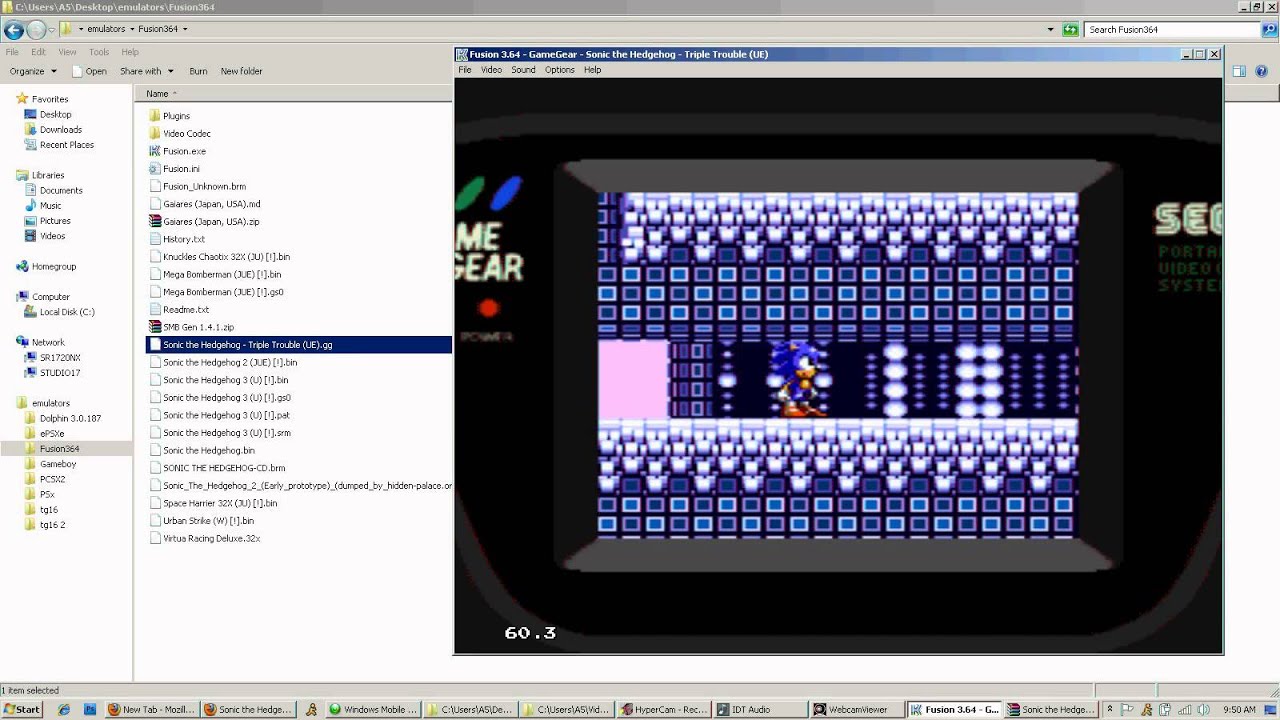Click the Video Codec folder icon

click(155, 133)
